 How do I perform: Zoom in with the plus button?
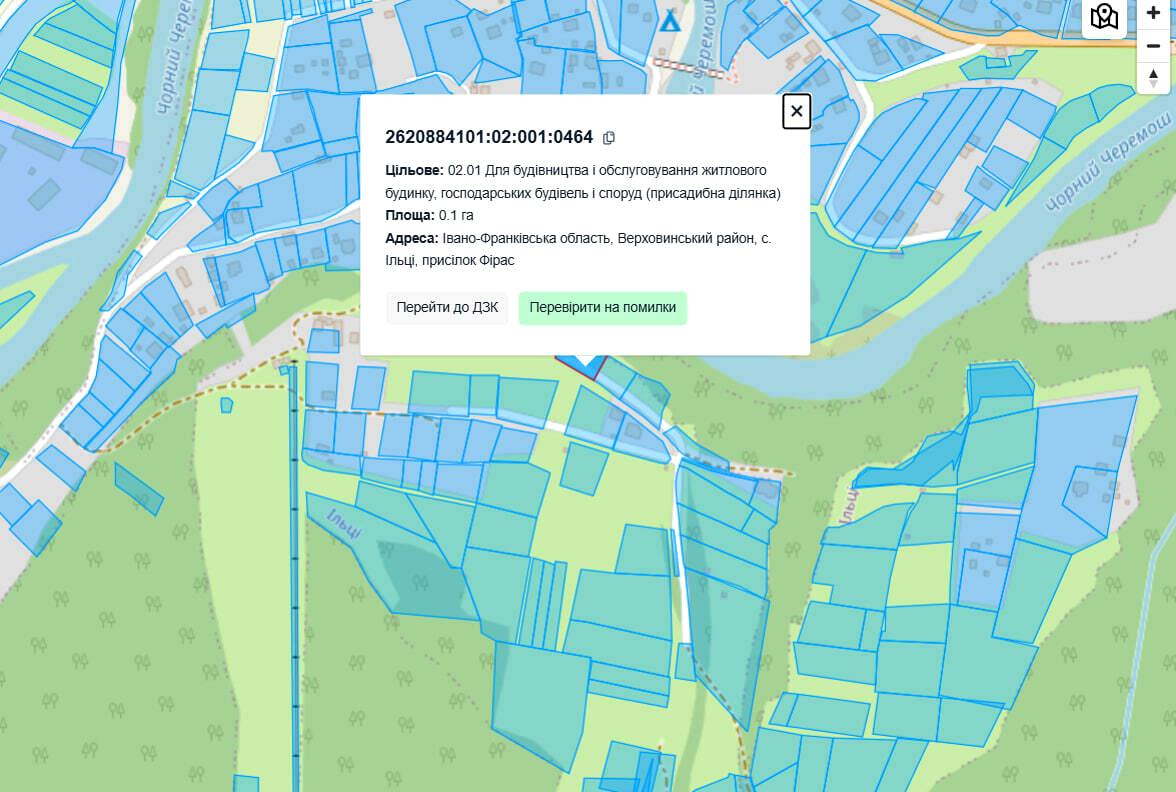coord(1153,14)
